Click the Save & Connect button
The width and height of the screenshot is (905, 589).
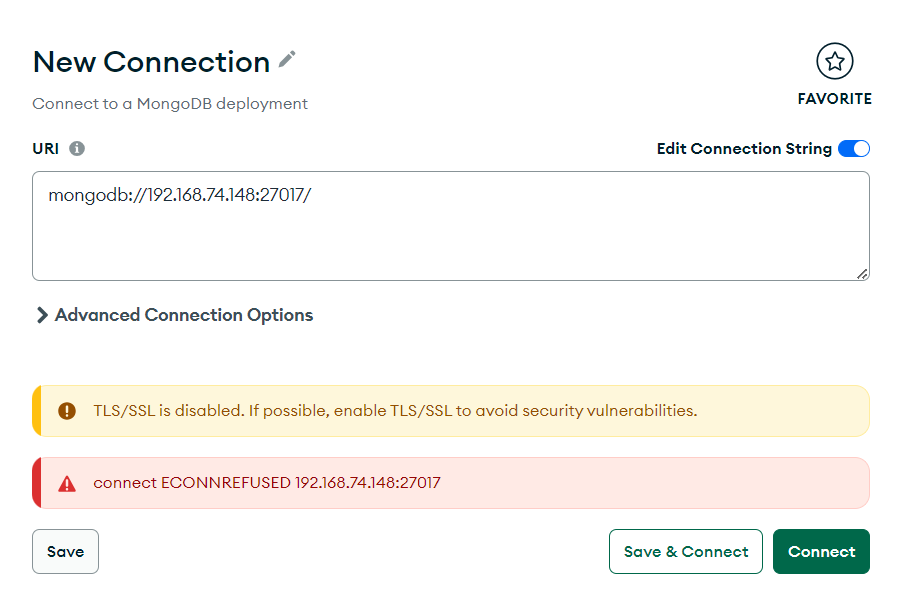pos(686,551)
